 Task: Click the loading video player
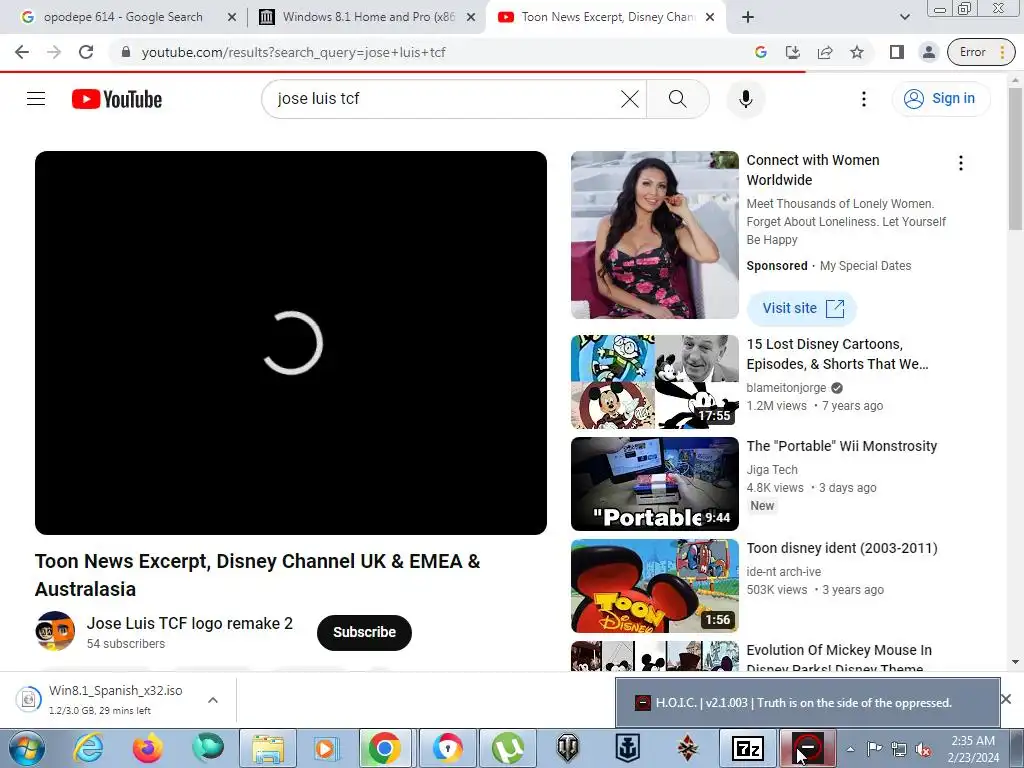coord(291,343)
